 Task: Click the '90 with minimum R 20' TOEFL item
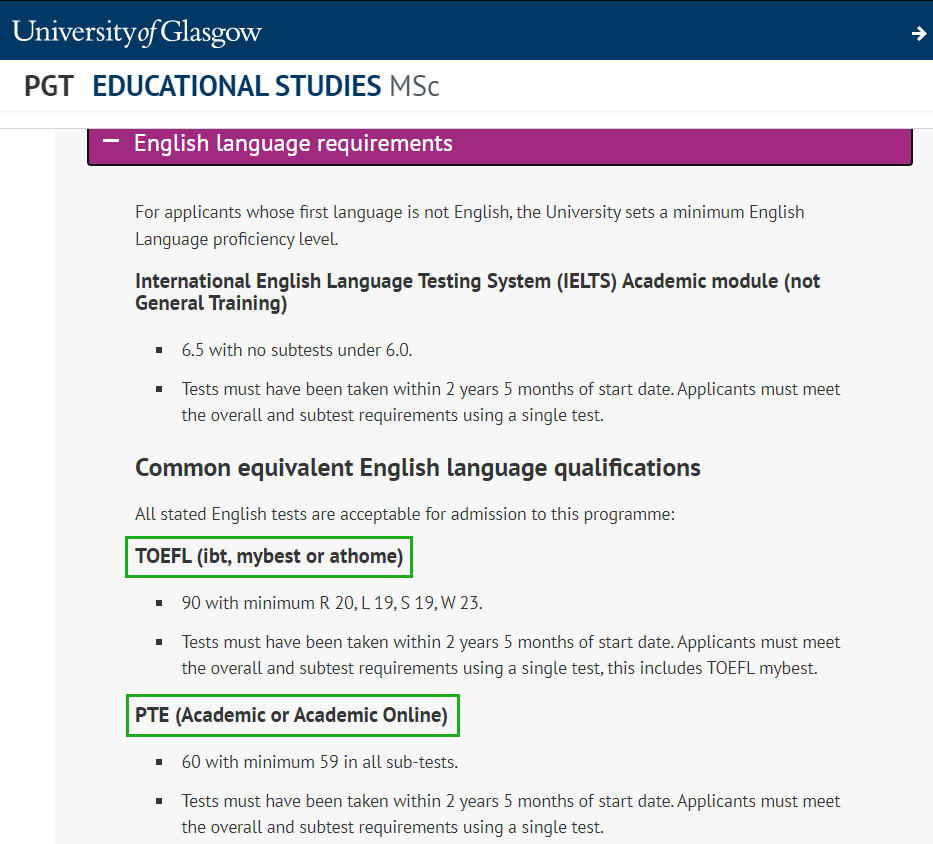click(x=333, y=603)
